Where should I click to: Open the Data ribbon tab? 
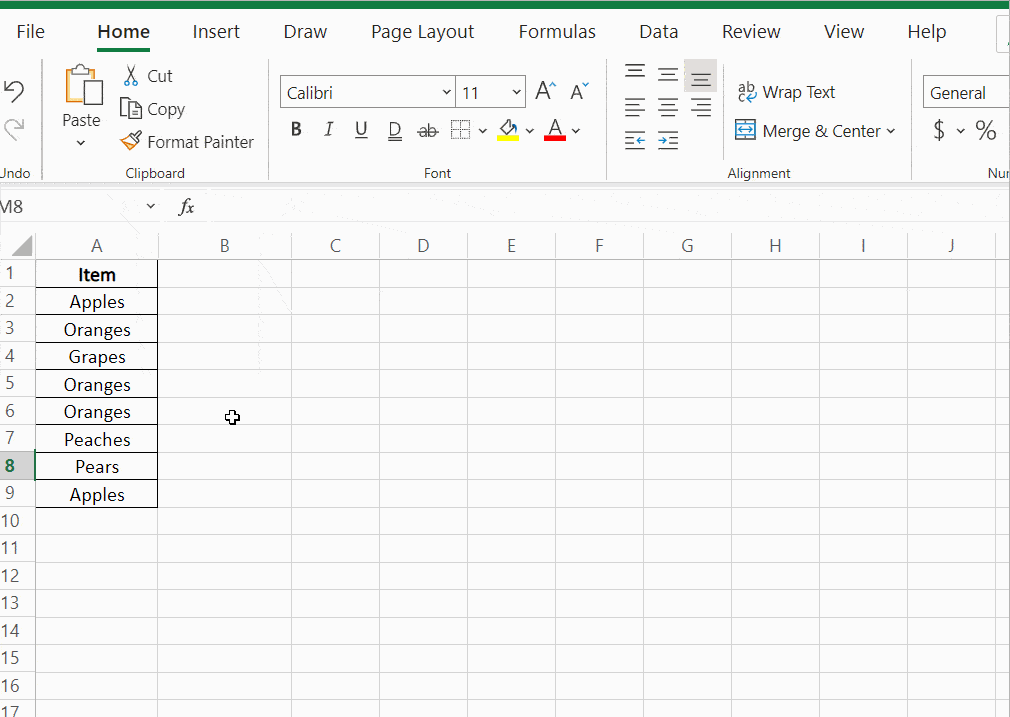[658, 31]
